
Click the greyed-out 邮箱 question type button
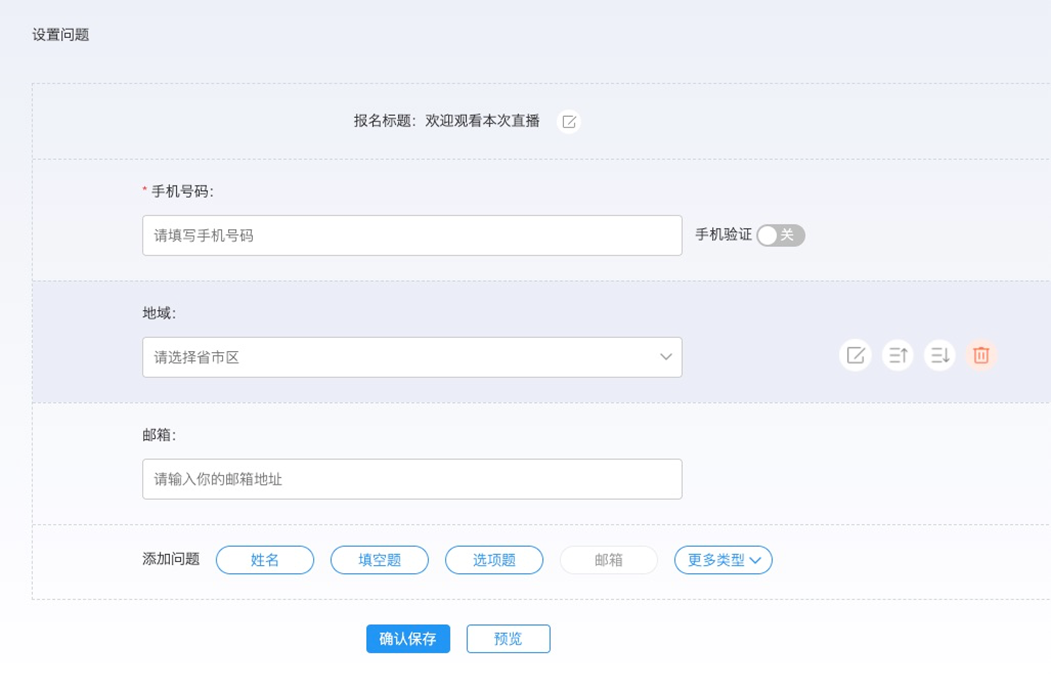608,560
